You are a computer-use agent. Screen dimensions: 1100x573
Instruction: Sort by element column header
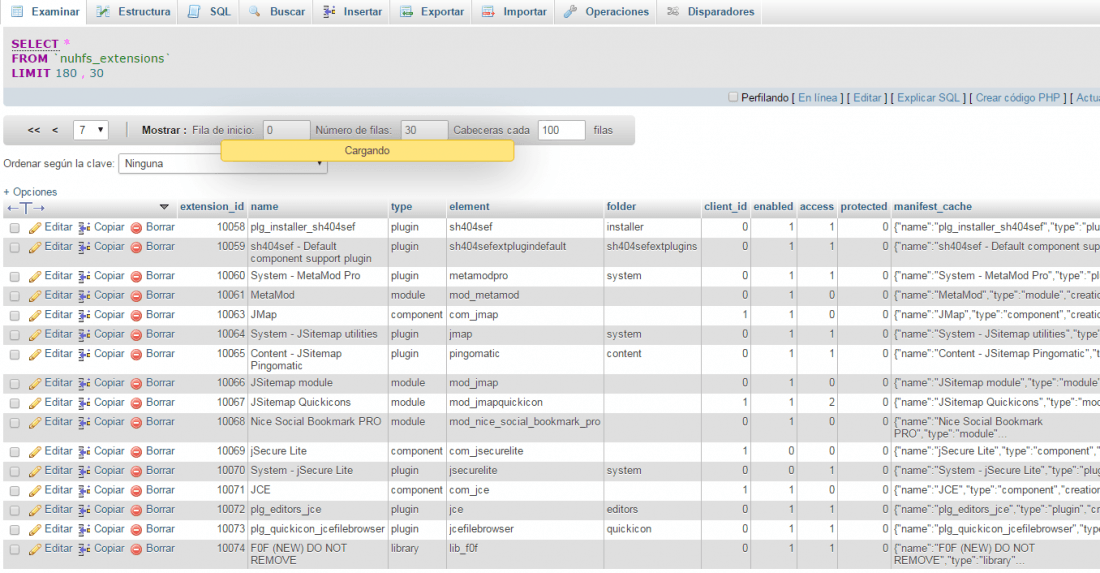tap(469, 207)
